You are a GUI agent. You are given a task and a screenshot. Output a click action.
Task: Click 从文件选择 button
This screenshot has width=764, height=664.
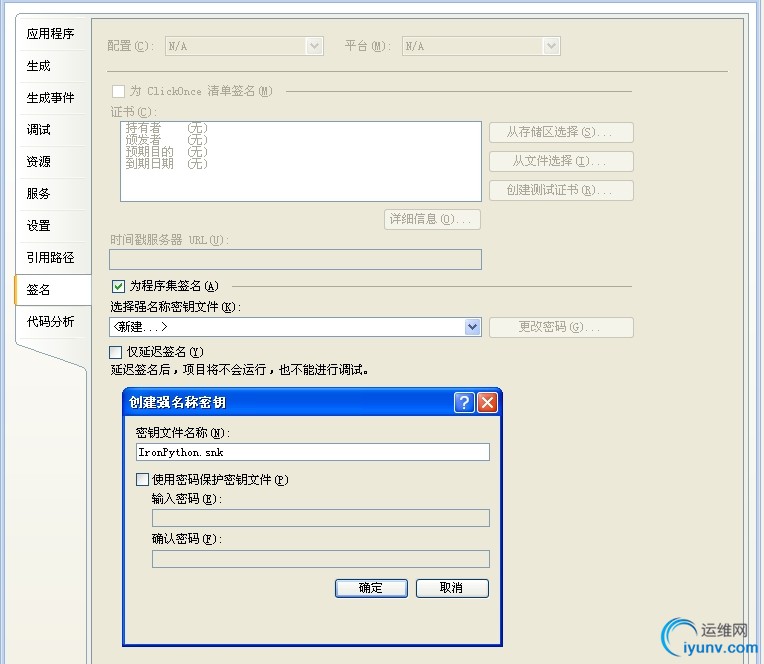pyautogui.click(x=561, y=161)
